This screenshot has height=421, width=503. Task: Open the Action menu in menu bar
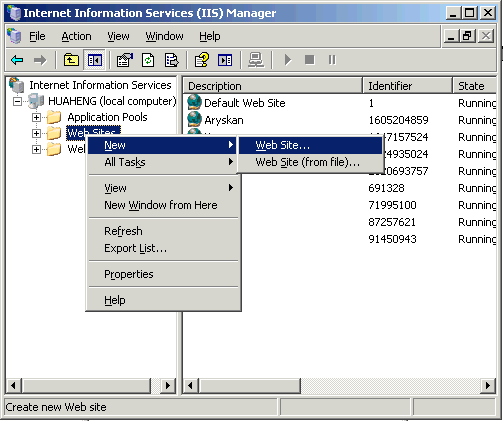tap(76, 36)
